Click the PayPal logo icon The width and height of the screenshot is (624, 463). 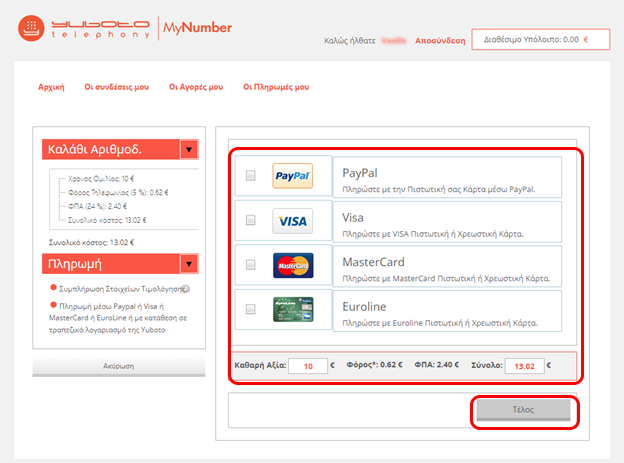[292, 176]
